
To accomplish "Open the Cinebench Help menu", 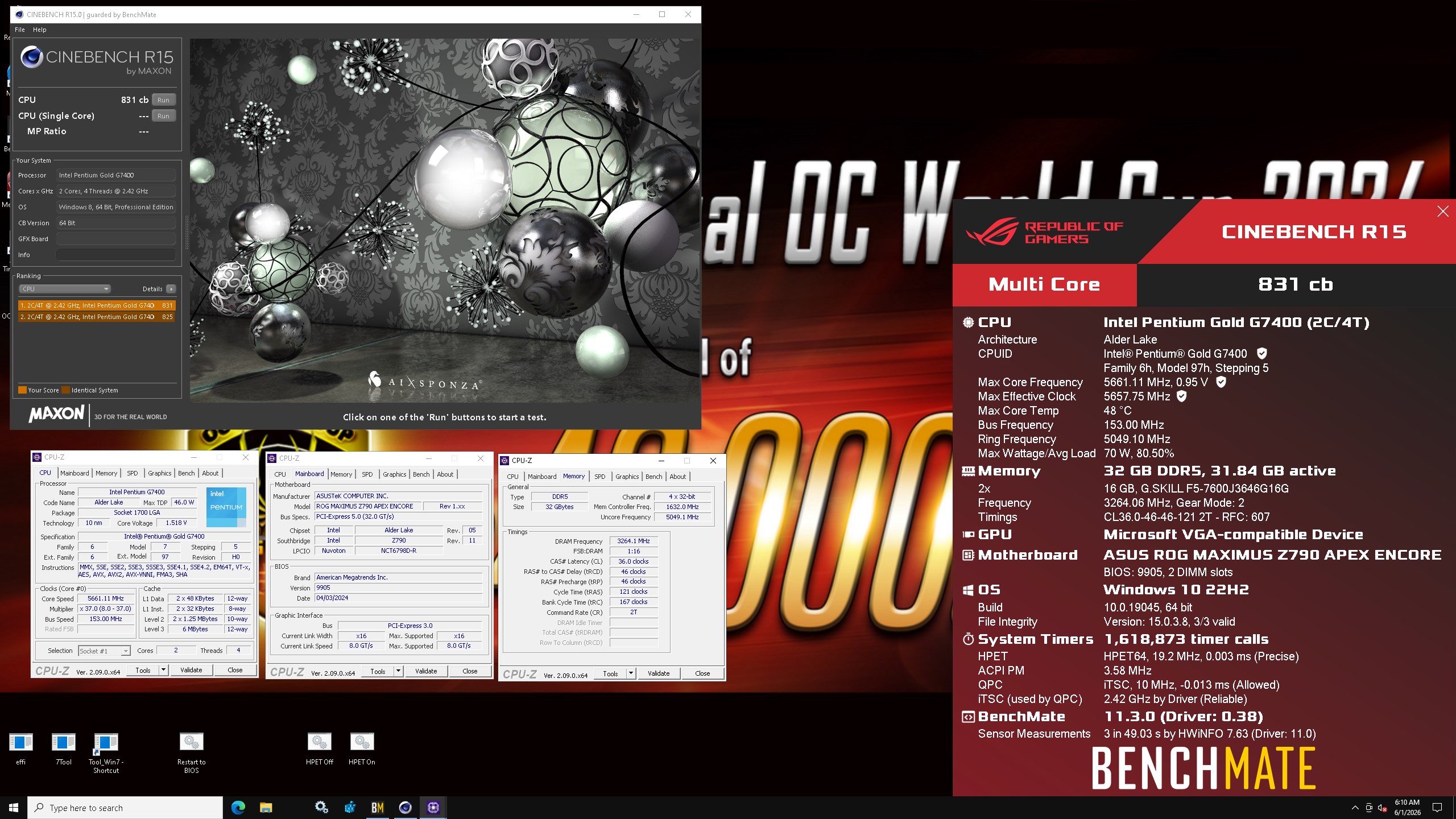I will click(x=40, y=30).
